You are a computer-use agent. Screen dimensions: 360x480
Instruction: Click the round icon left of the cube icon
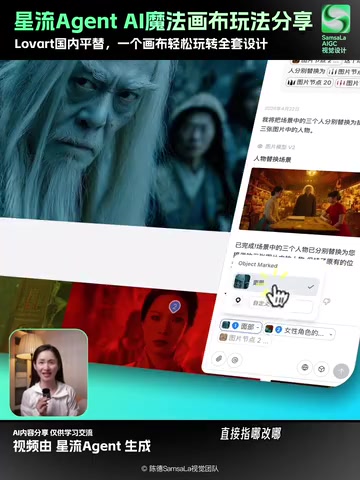[x=305, y=367]
